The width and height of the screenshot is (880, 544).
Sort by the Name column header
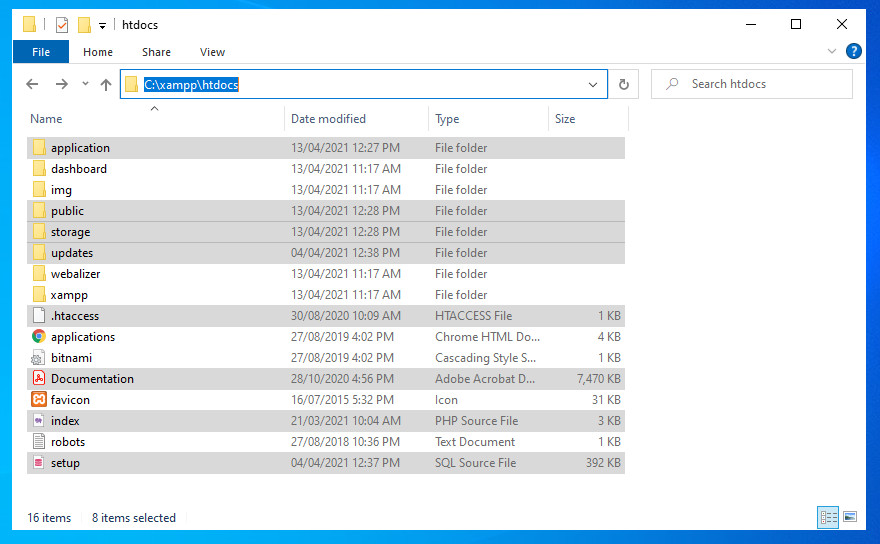[155, 118]
